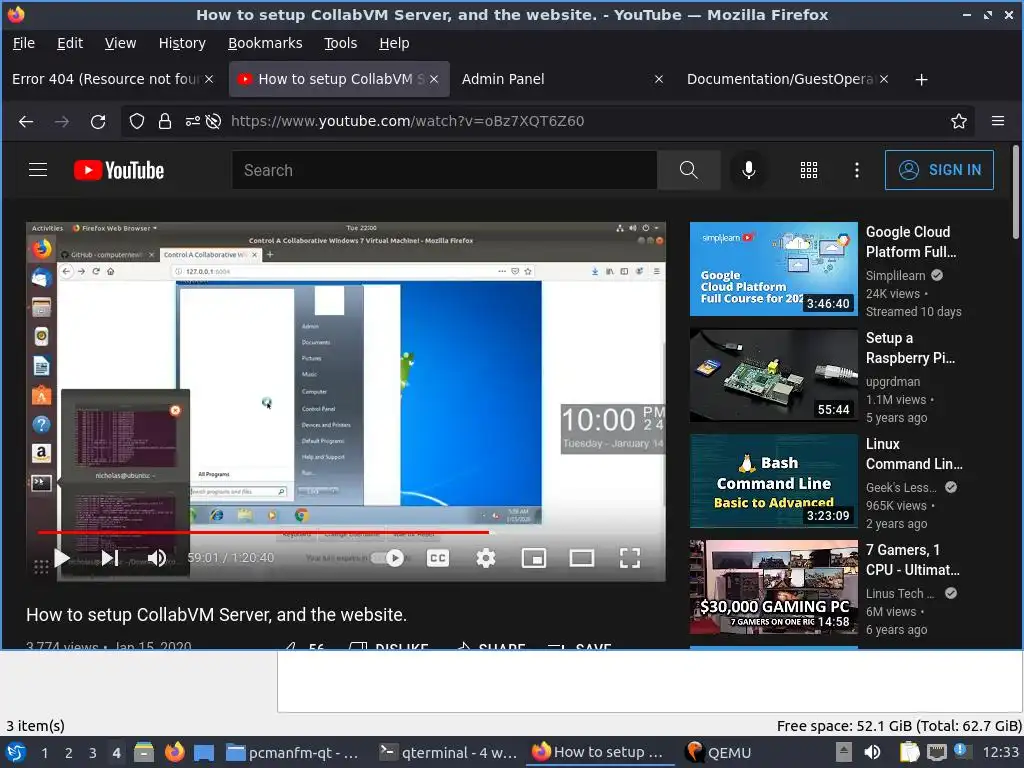Open the YouTube guide hamburger menu

pyautogui.click(x=38, y=170)
